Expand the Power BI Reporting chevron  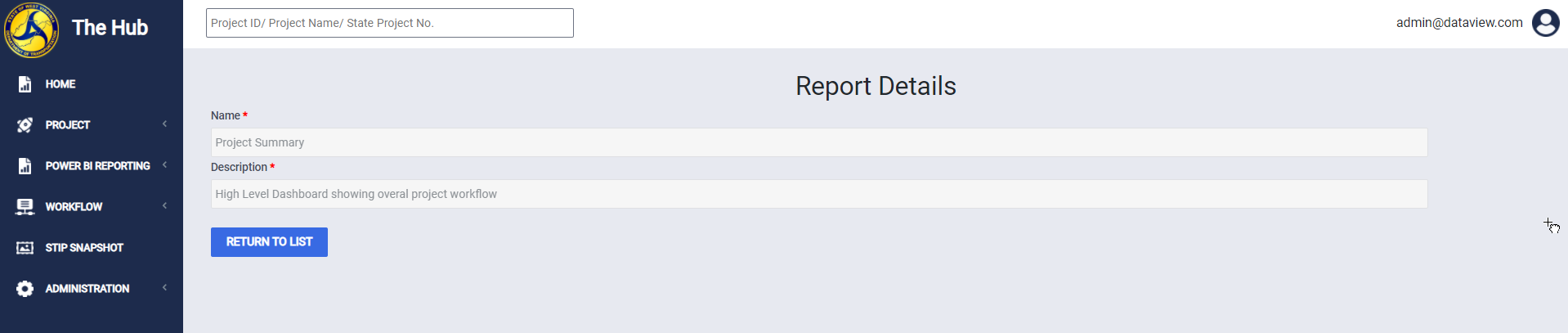click(x=164, y=165)
